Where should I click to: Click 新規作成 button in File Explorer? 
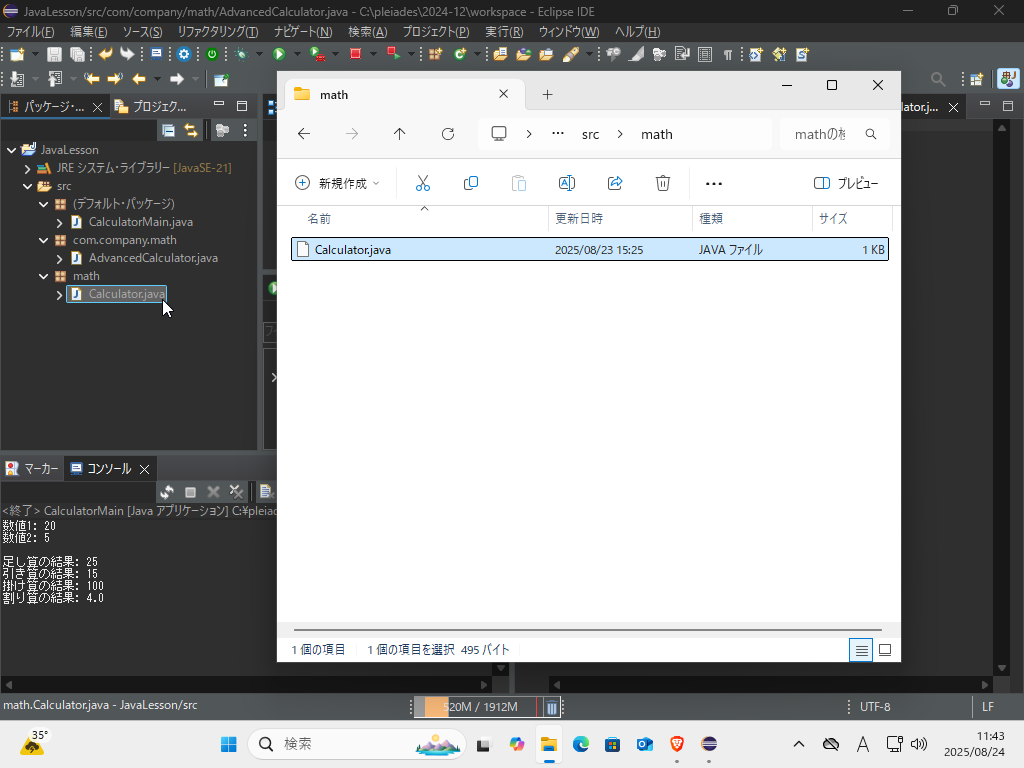[x=337, y=184]
